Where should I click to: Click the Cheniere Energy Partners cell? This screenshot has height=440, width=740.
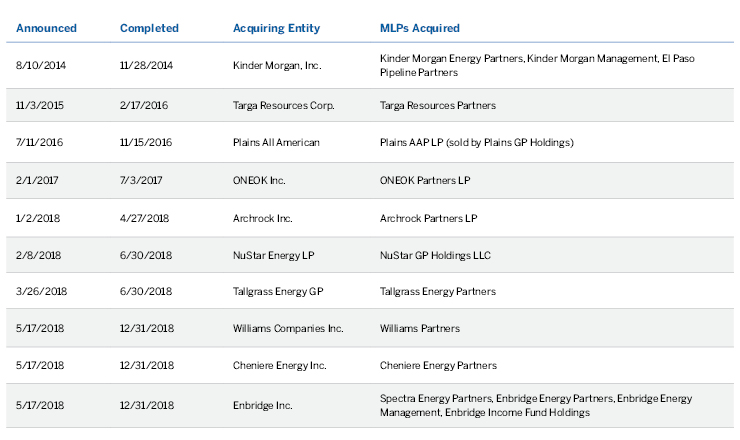pos(438,366)
